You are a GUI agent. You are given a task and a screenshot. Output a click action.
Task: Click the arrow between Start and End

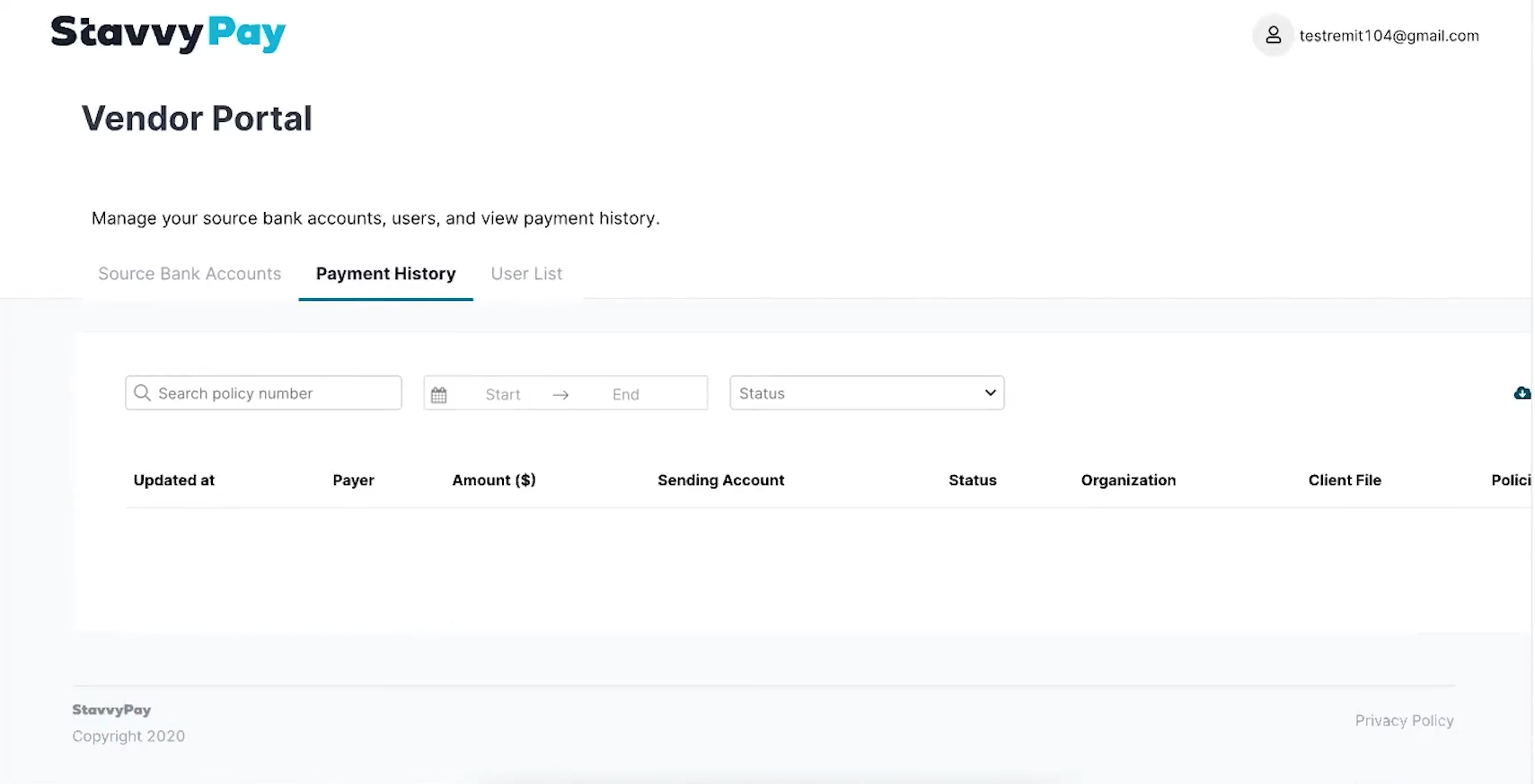pos(560,395)
